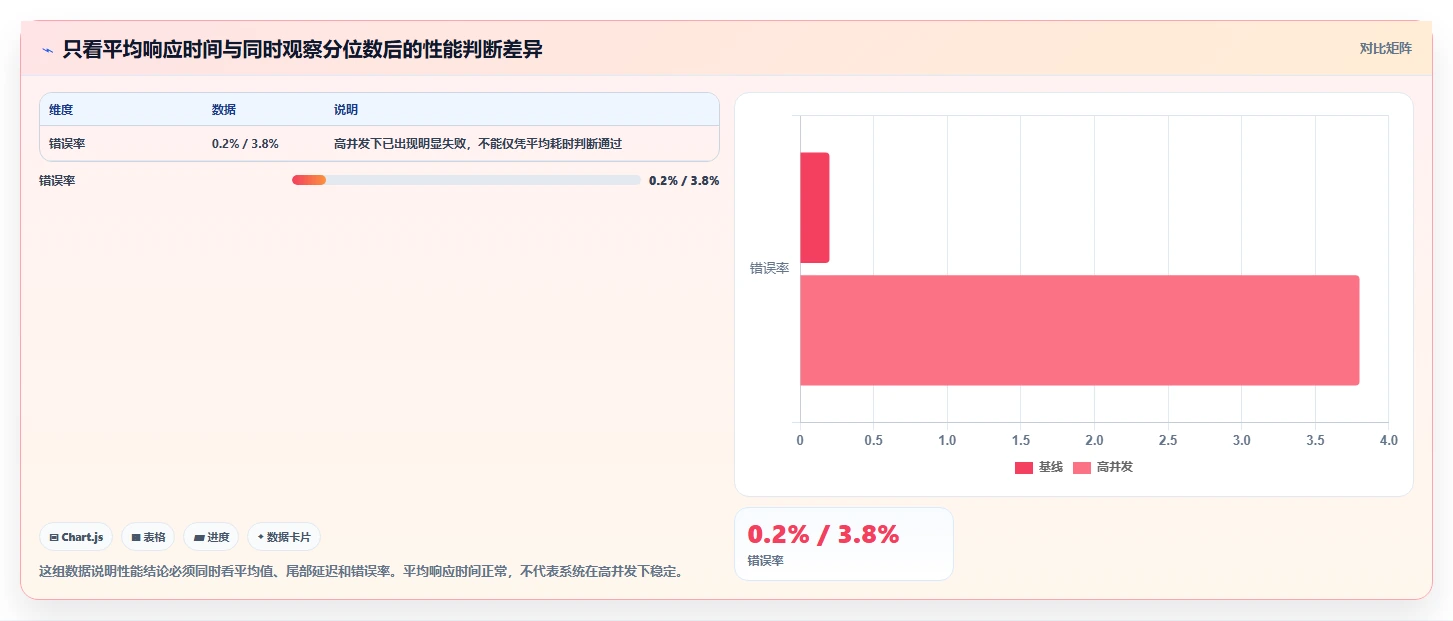Image resolution: width=1453 pixels, height=621 pixels.
Task: Select the Chart.js tag chip
Action: click(76, 537)
